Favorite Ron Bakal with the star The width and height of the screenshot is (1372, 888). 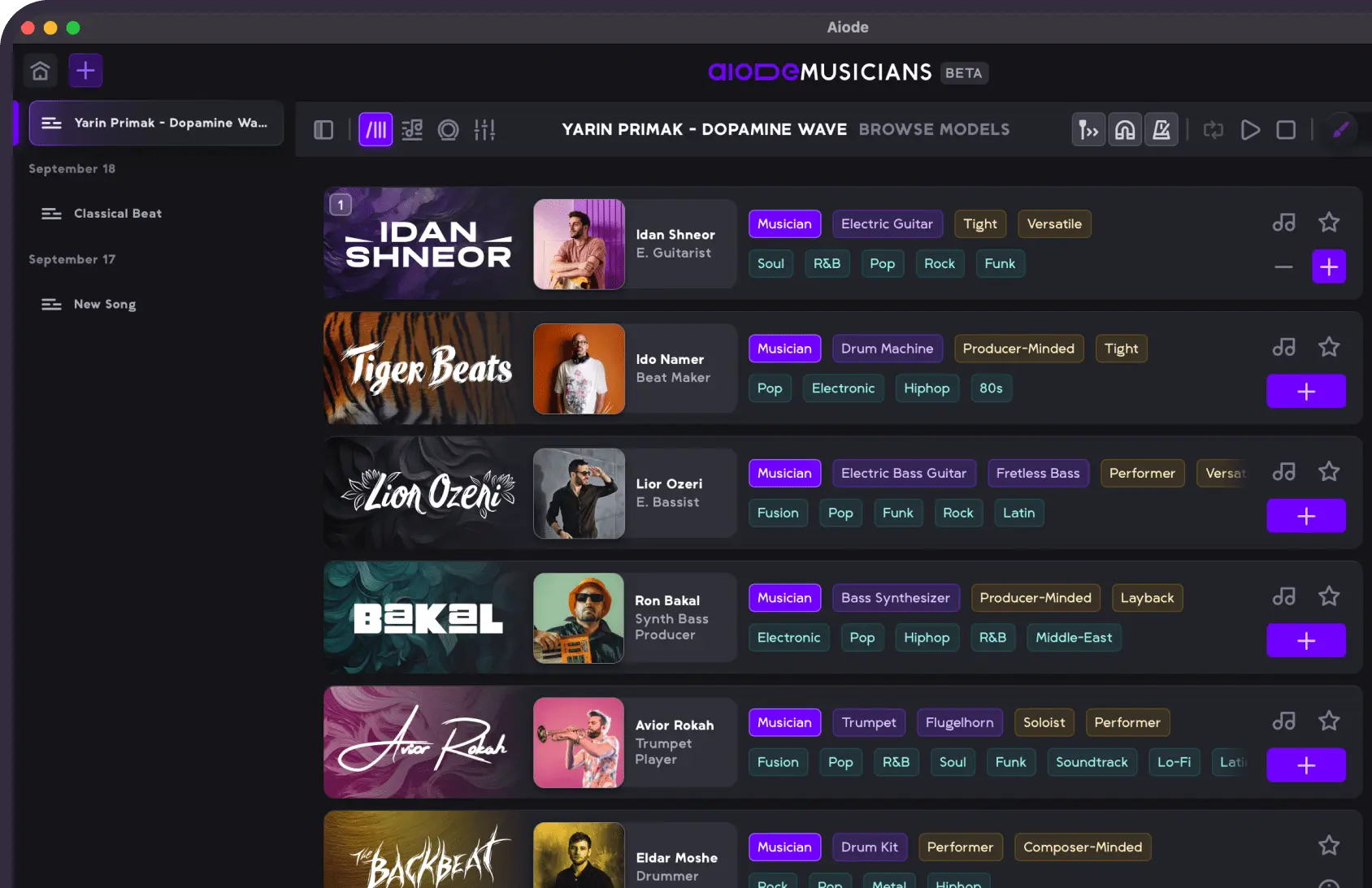click(x=1329, y=597)
